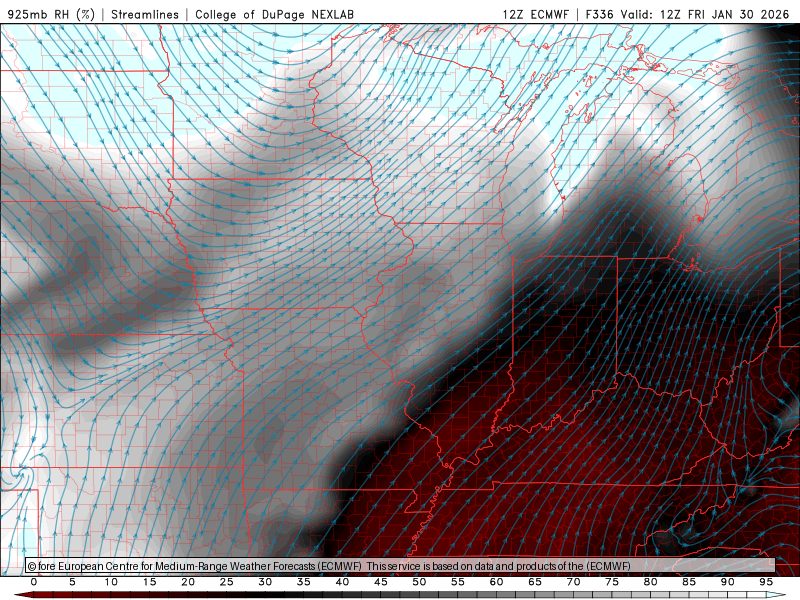Image resolution: width=800 pixels, height=600 pixels.
Task: Click the '12Z ECMWF' model label
Action: click(535, 14)
